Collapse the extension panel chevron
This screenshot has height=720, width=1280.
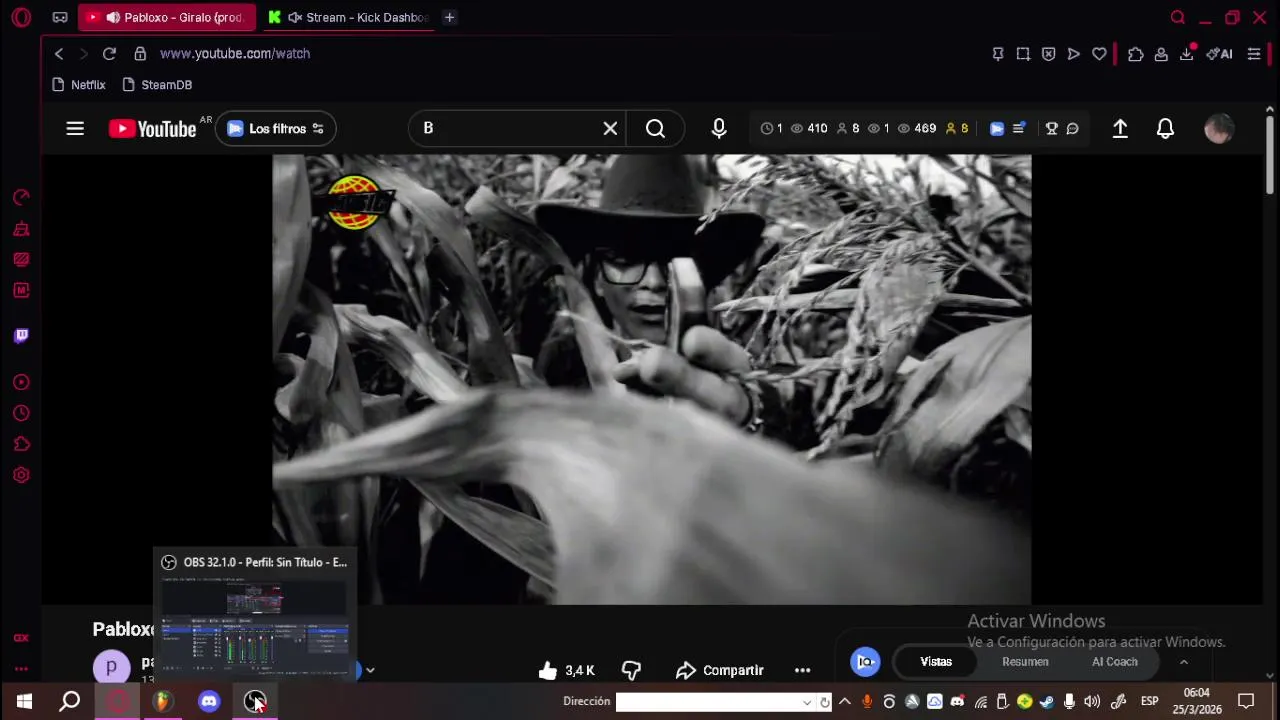click(1183, 662)
